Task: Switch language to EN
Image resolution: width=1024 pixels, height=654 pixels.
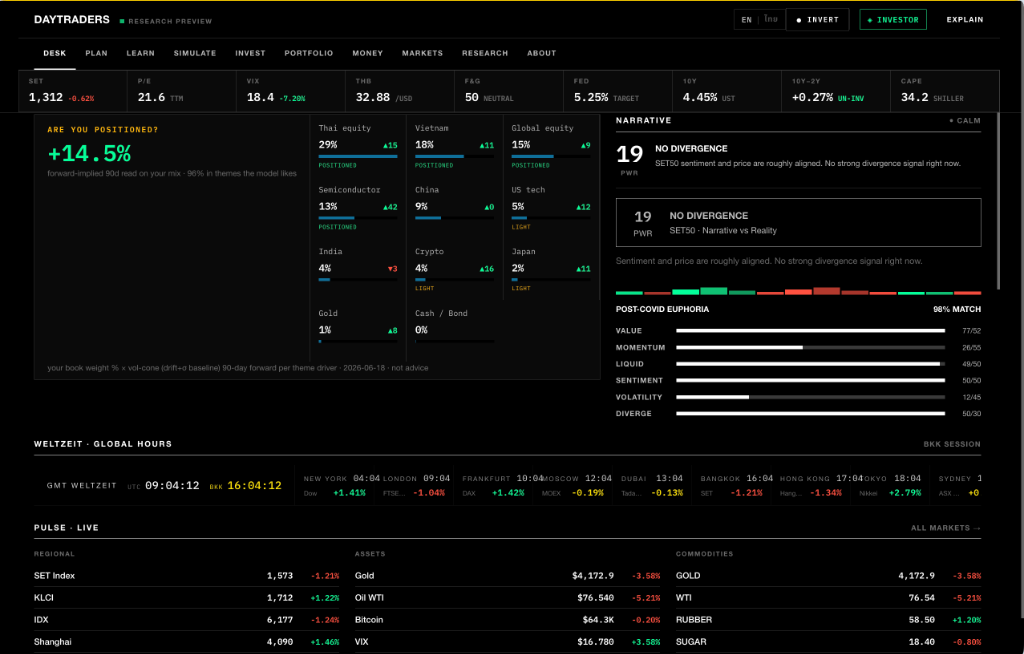Action: click(746, 20)
